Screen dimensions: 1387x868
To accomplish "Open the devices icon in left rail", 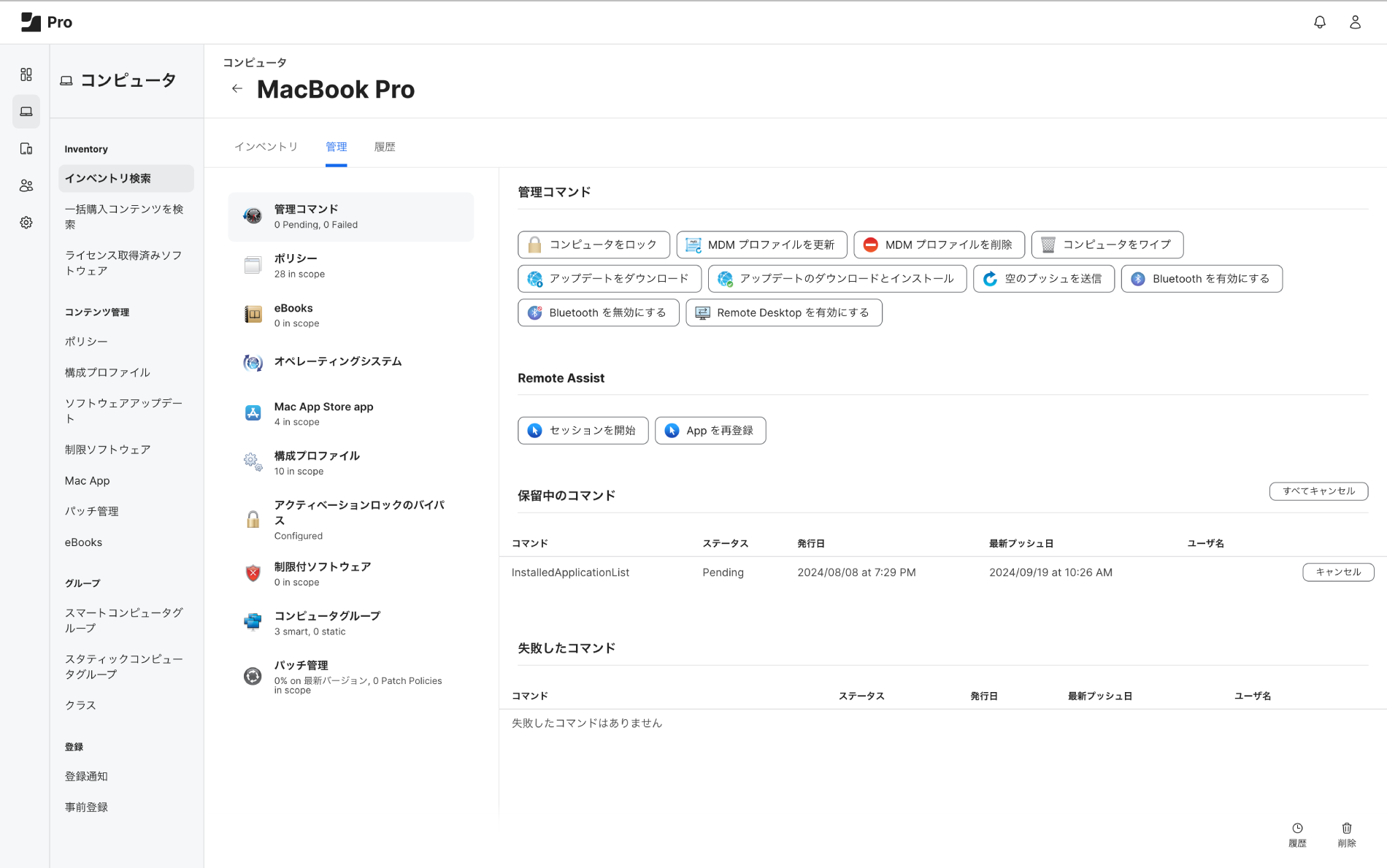I will click(26, 149).
